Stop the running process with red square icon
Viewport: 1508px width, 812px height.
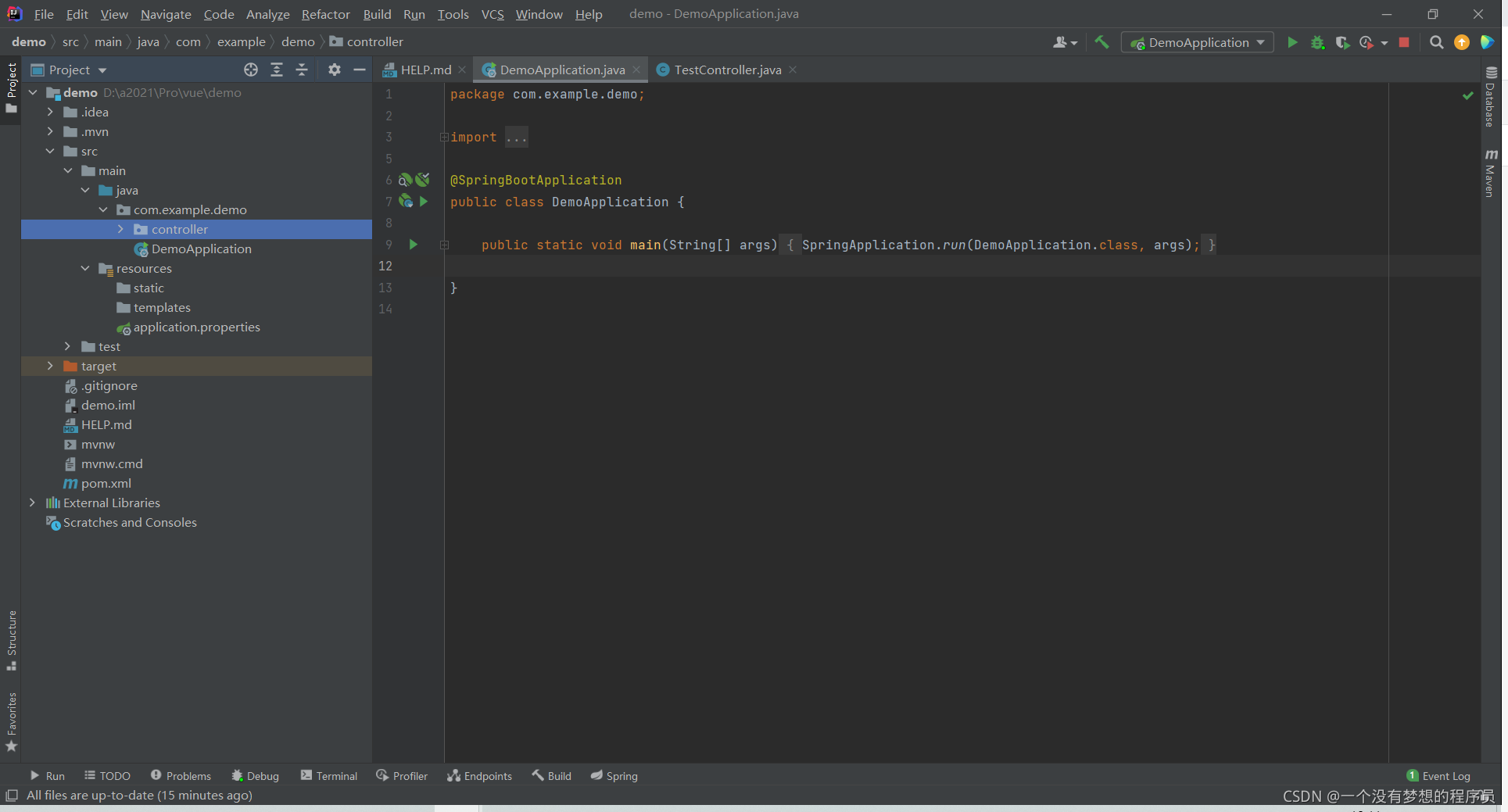1404,43
